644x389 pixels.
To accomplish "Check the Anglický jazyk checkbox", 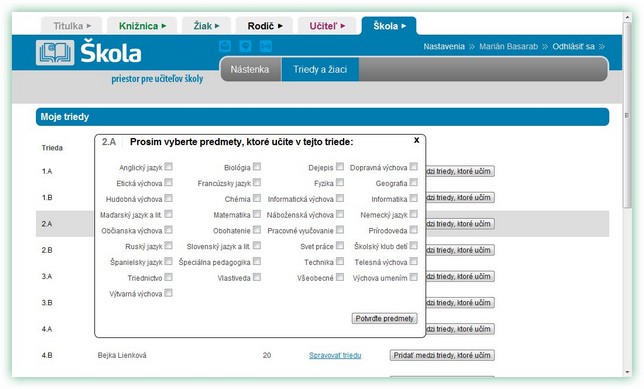I will pos(168,166).
